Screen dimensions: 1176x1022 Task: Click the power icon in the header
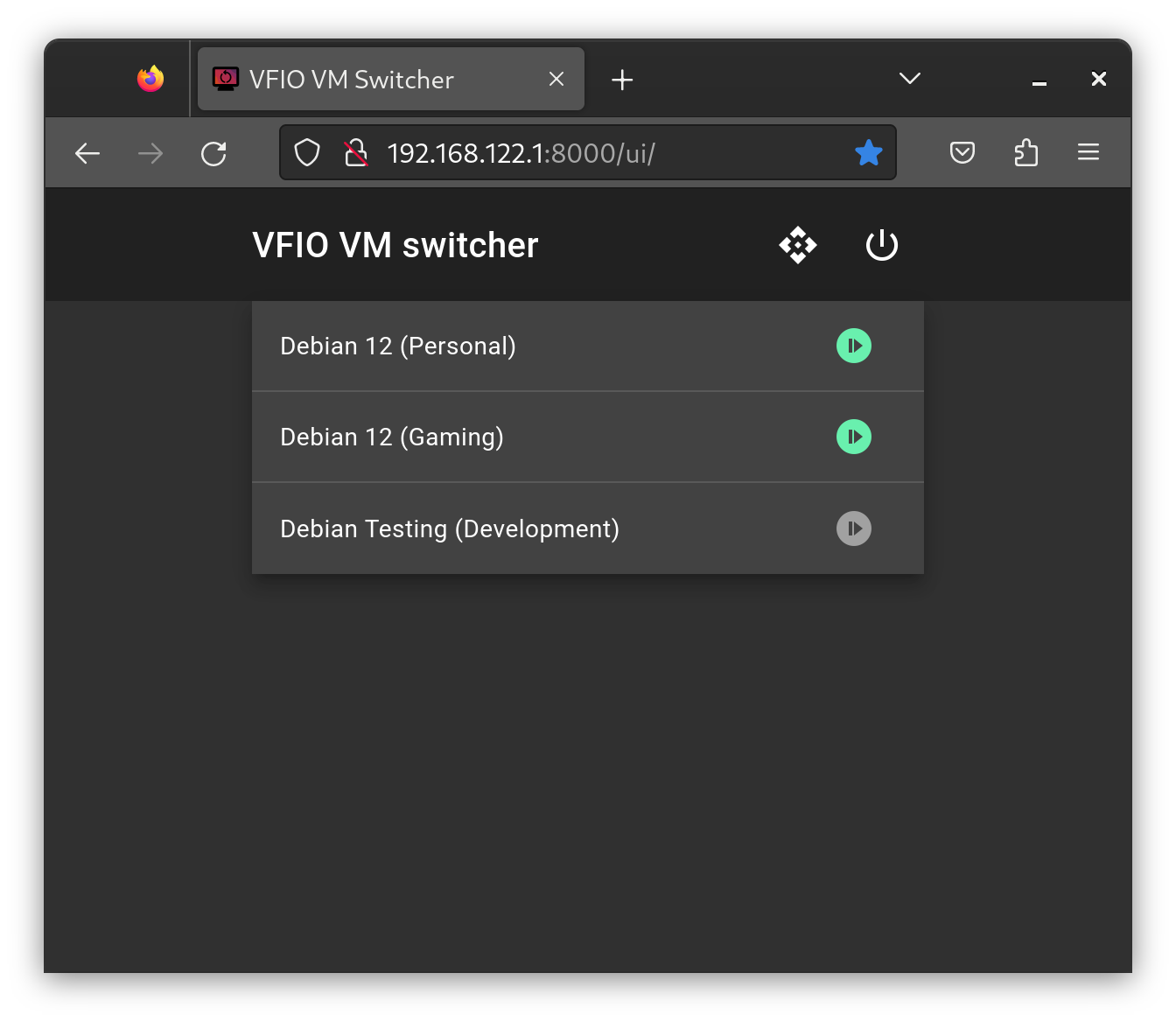coord(882,245)
